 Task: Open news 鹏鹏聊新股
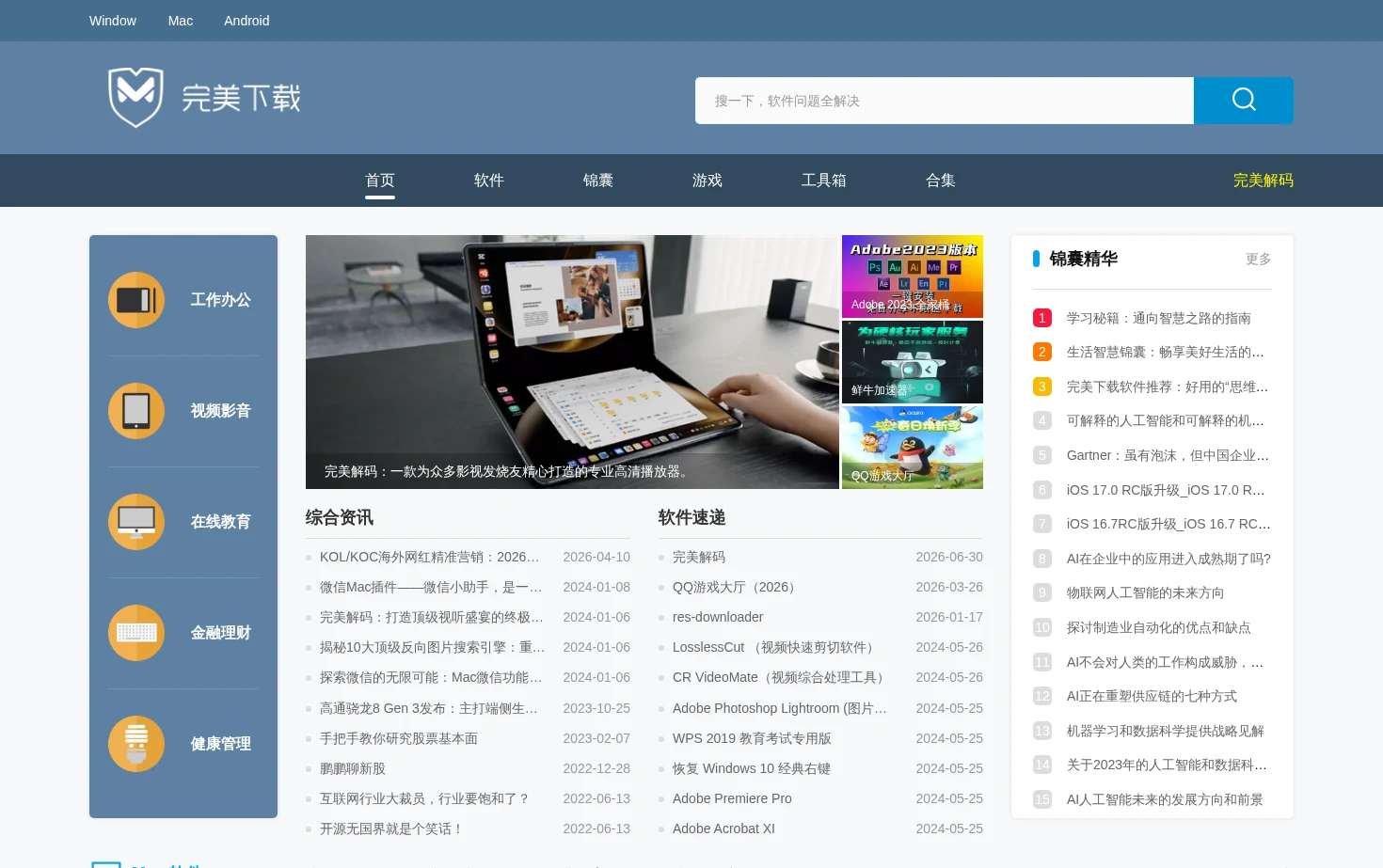[x=353, y=769]
